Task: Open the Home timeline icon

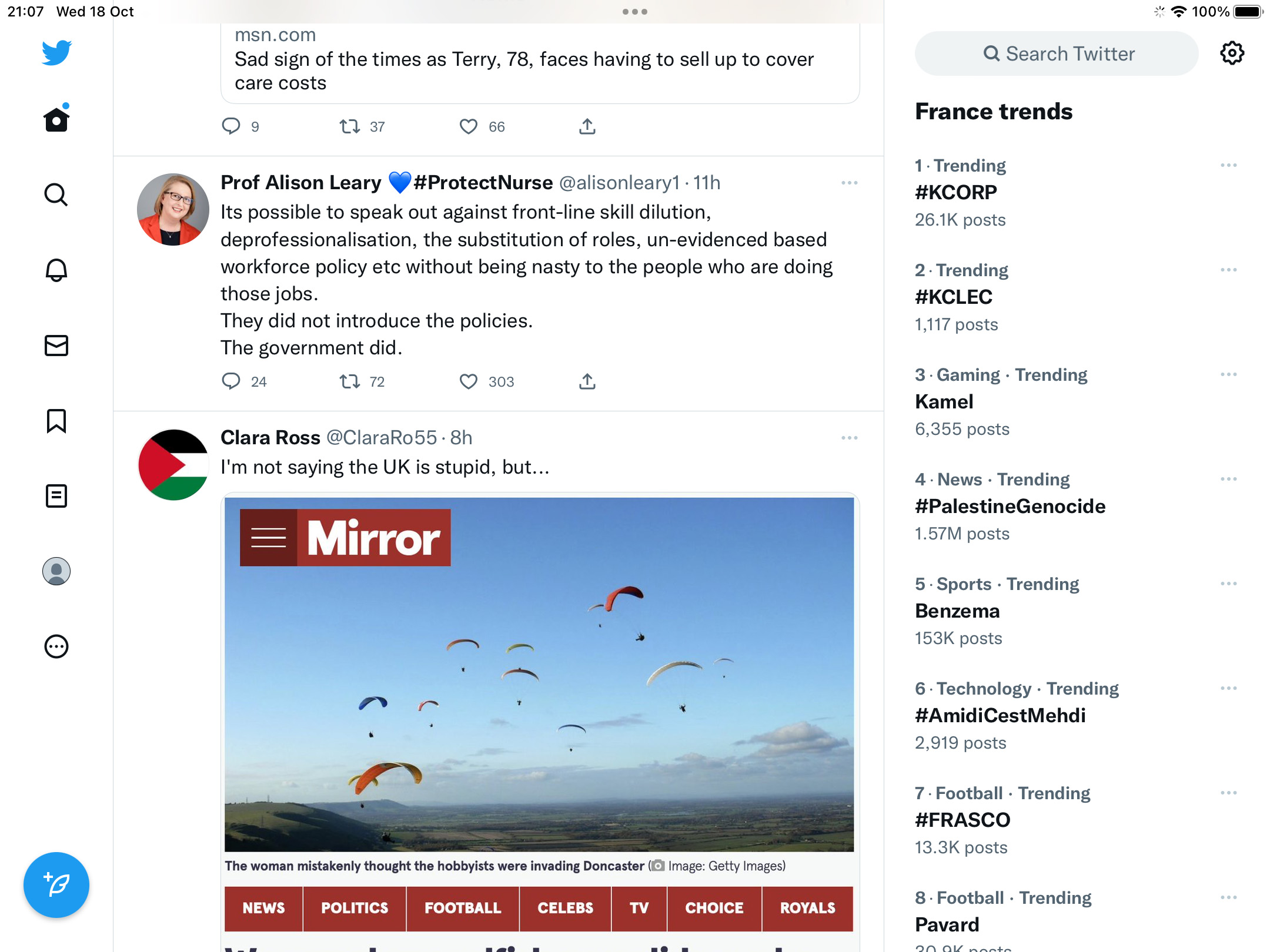Action: (56, 119)
